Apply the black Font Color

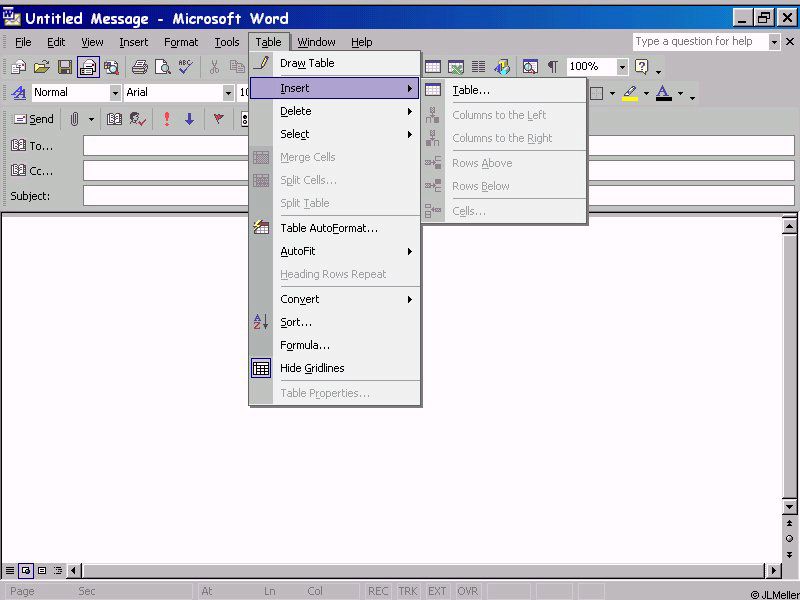tap(663, 93)
